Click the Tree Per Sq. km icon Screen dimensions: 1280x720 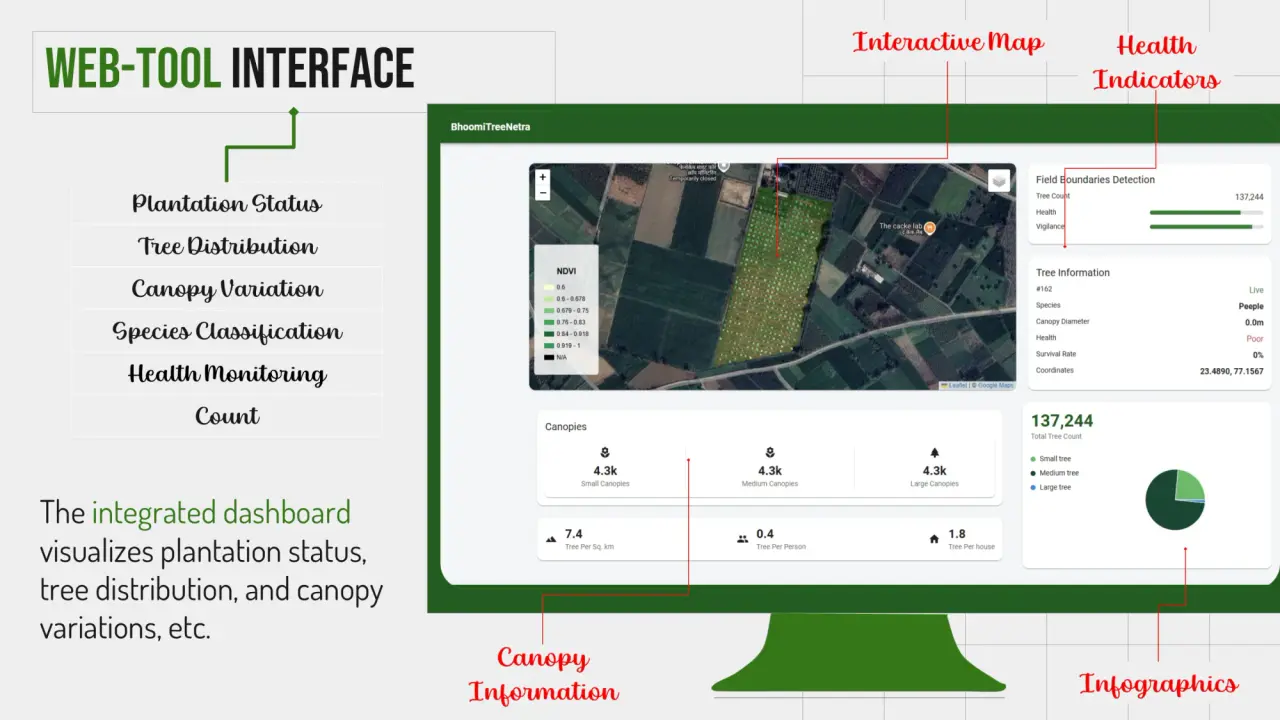[551, 539]
